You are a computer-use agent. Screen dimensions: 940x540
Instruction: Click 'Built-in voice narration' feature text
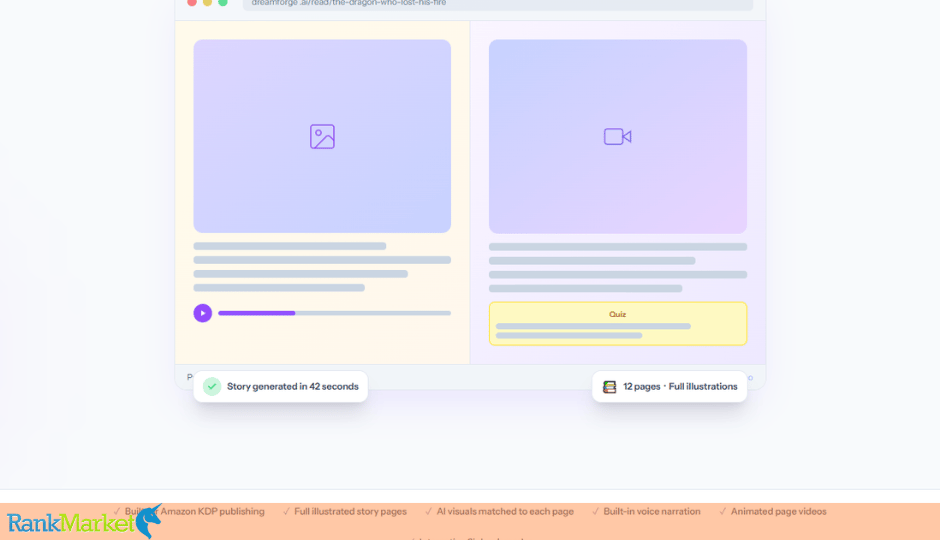[652, 511]
